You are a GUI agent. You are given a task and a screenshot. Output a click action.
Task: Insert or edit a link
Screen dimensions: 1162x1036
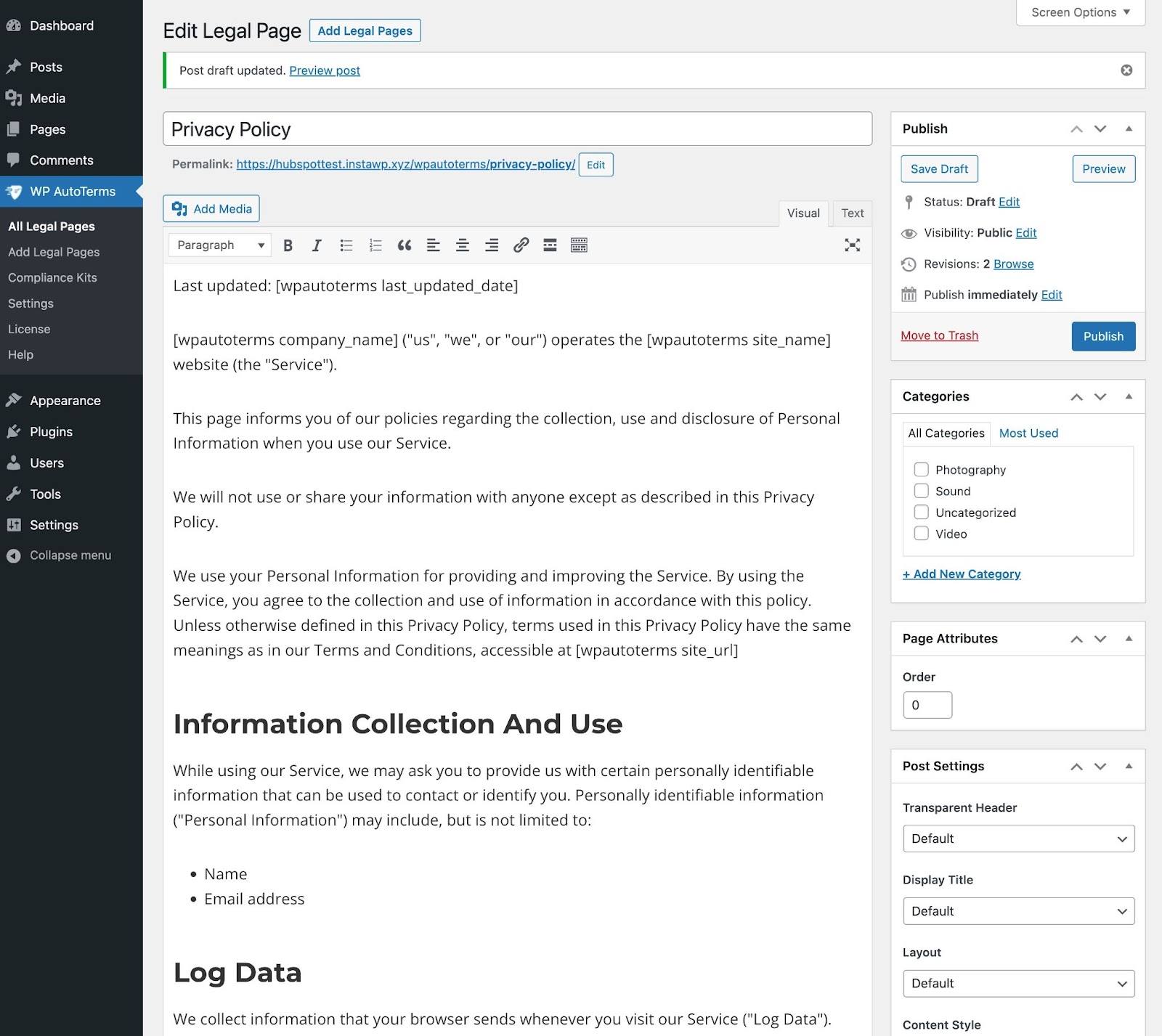click(521, 245)
